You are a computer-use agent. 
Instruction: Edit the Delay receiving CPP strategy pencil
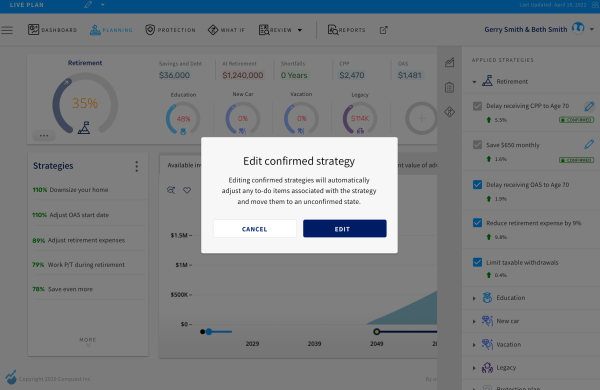(589, 106)
